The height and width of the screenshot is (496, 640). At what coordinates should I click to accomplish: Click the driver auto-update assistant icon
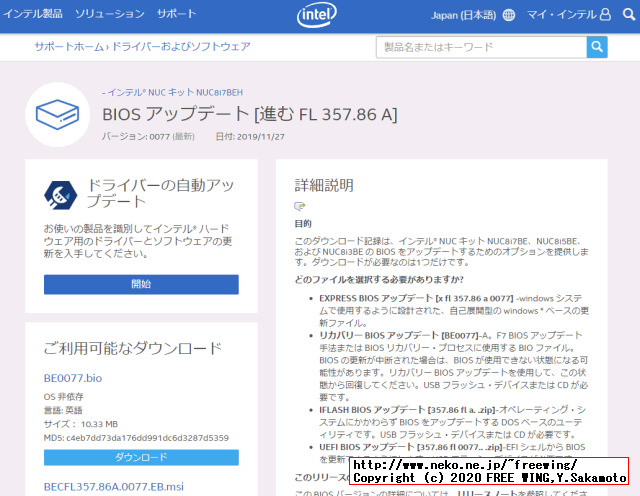pos(60,195)
